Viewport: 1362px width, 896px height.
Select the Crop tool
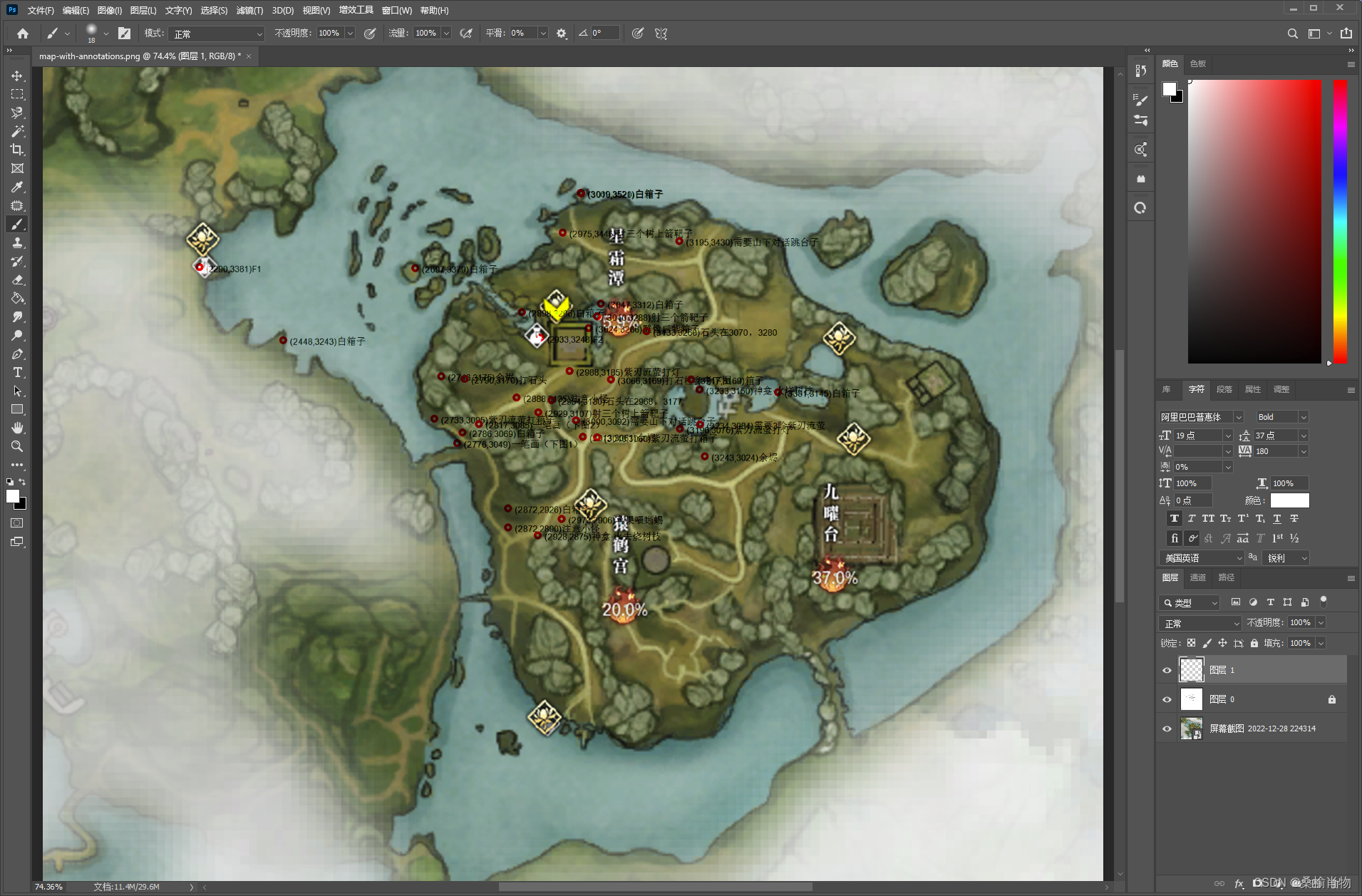[17, 150]
